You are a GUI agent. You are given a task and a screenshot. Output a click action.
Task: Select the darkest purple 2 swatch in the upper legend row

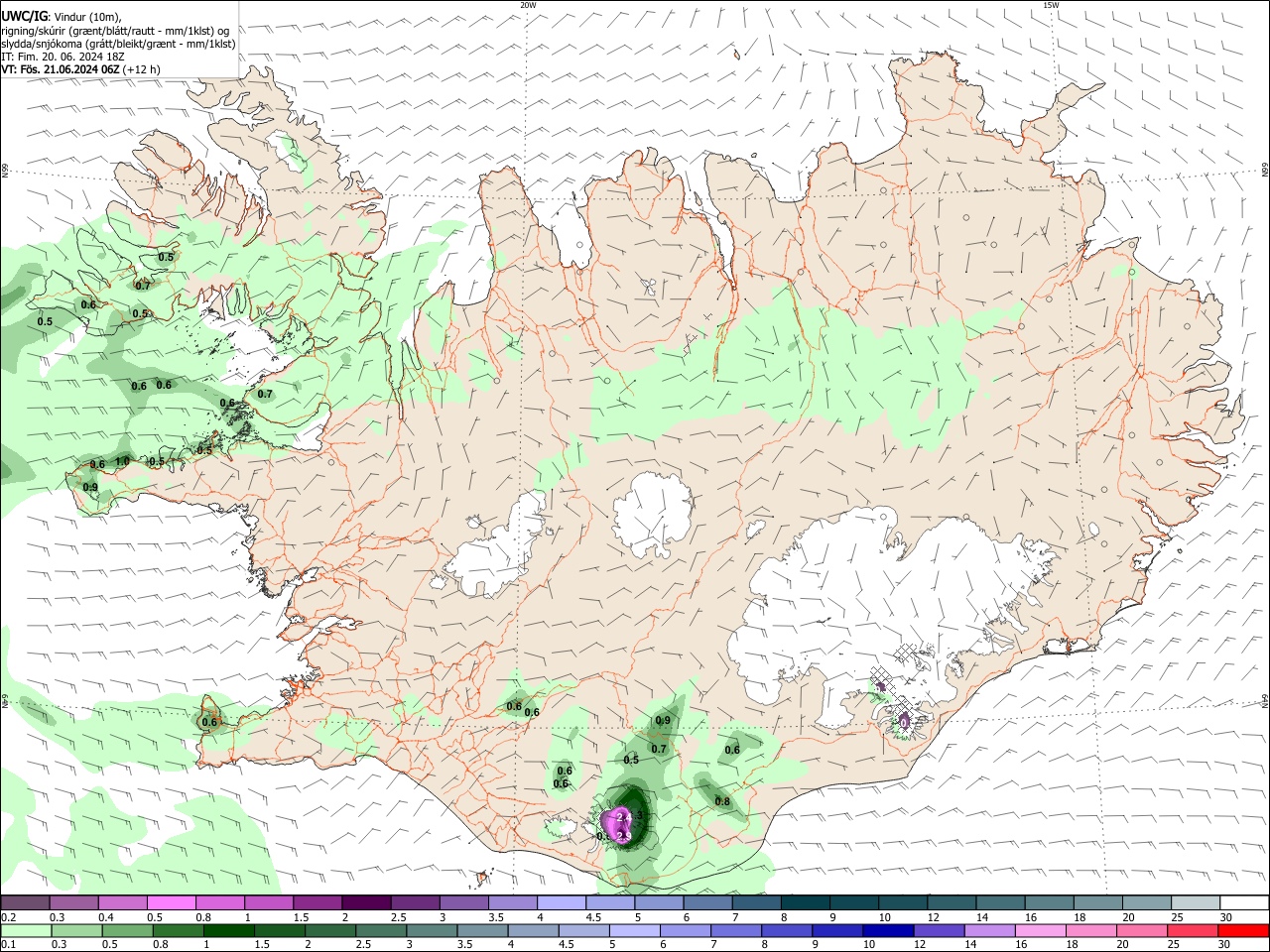[365, 902]
